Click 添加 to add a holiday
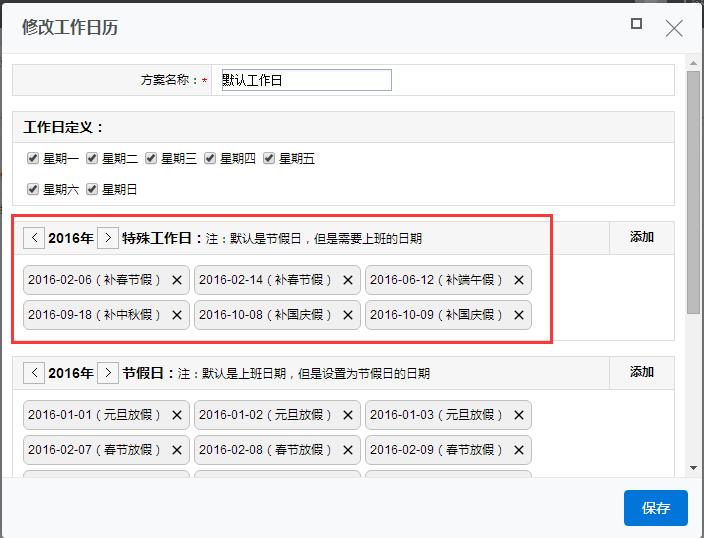This screenshot has height=538, width=704. (x=641, y=372)
